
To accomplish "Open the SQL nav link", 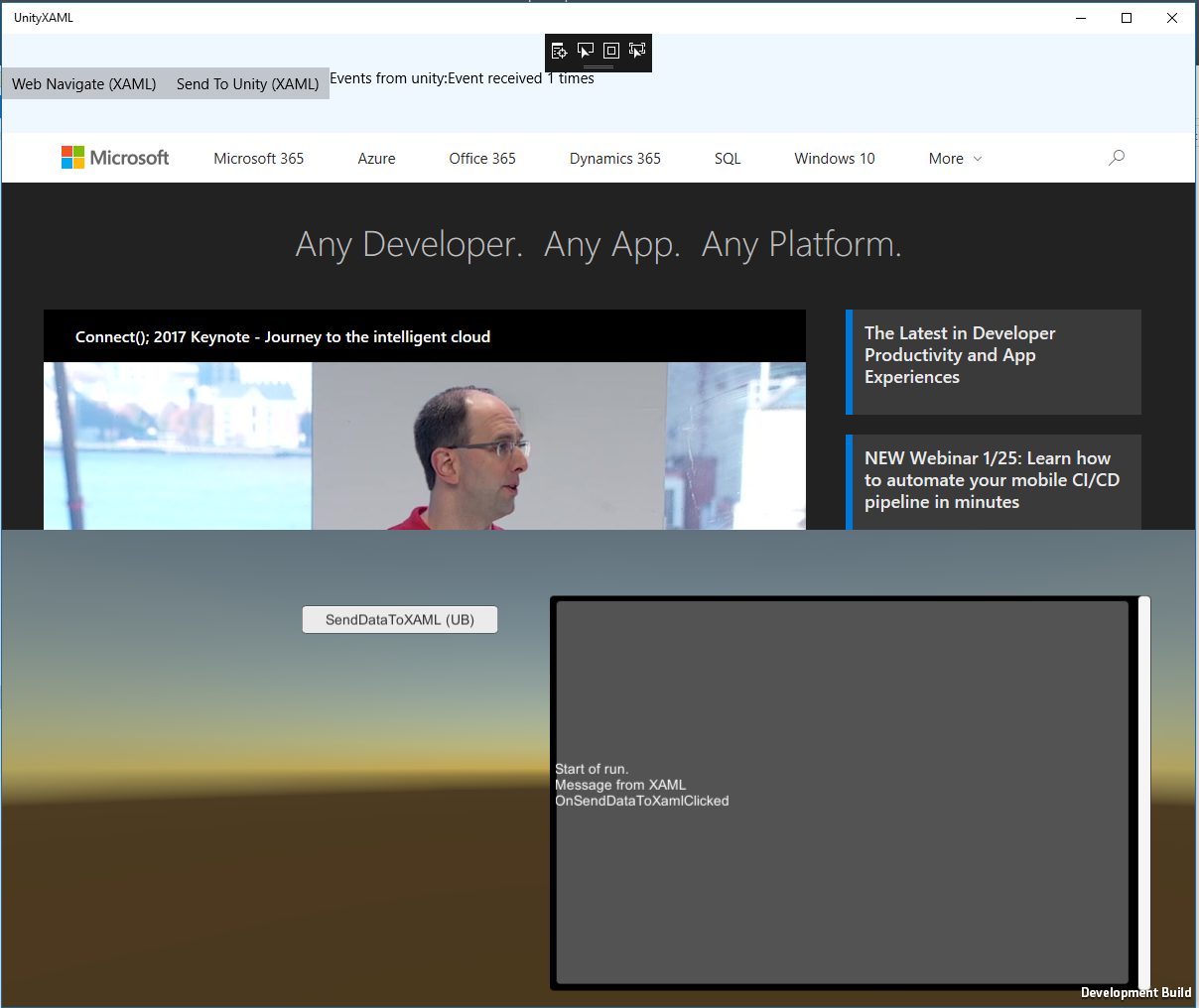I will coord(728,159).
